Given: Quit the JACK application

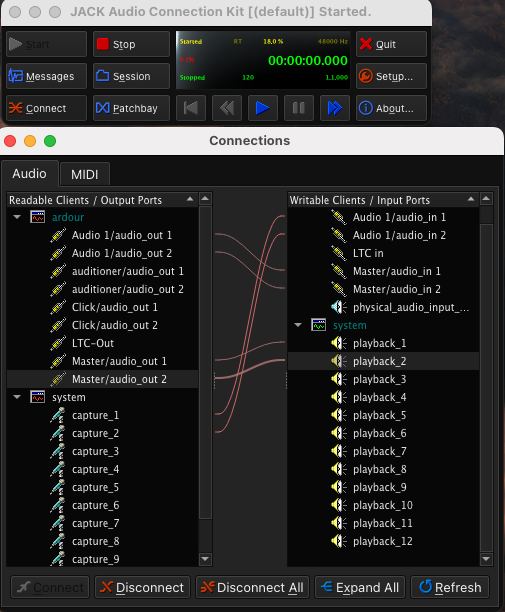Looking at the screenshot, I should [x=391, y=44].
